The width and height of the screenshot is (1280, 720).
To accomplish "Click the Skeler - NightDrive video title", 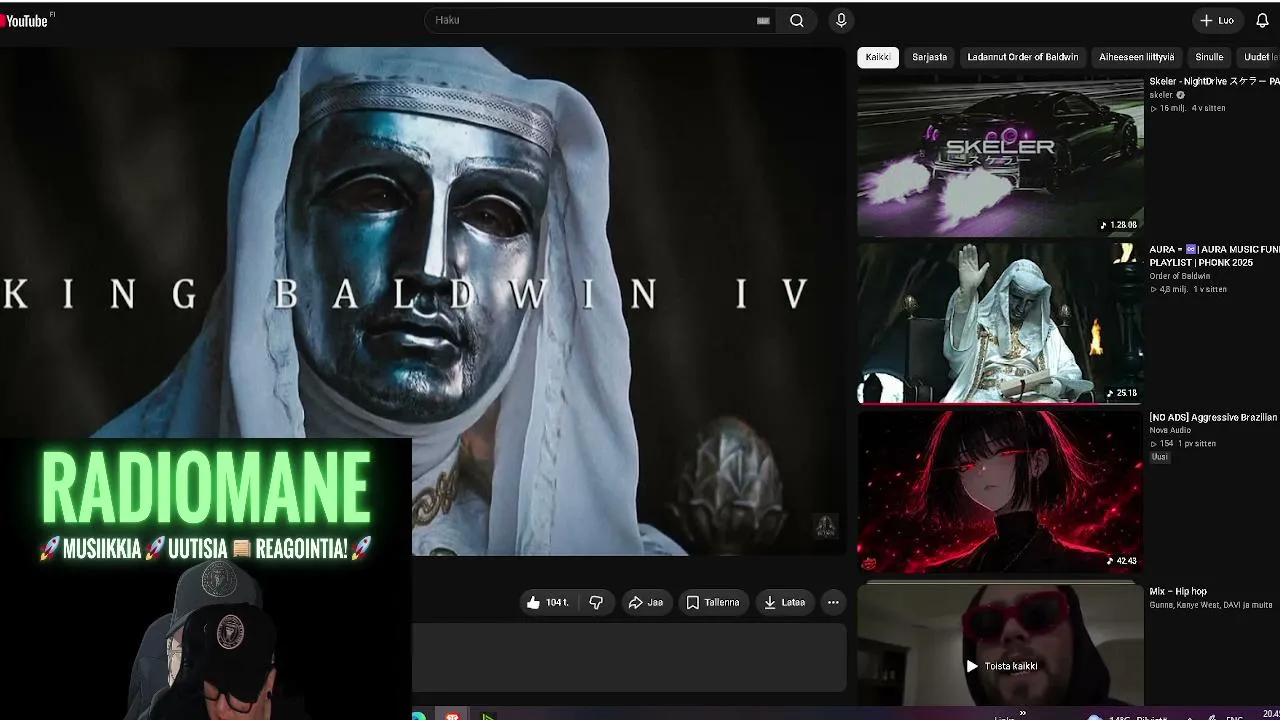I will (1214, 81).
